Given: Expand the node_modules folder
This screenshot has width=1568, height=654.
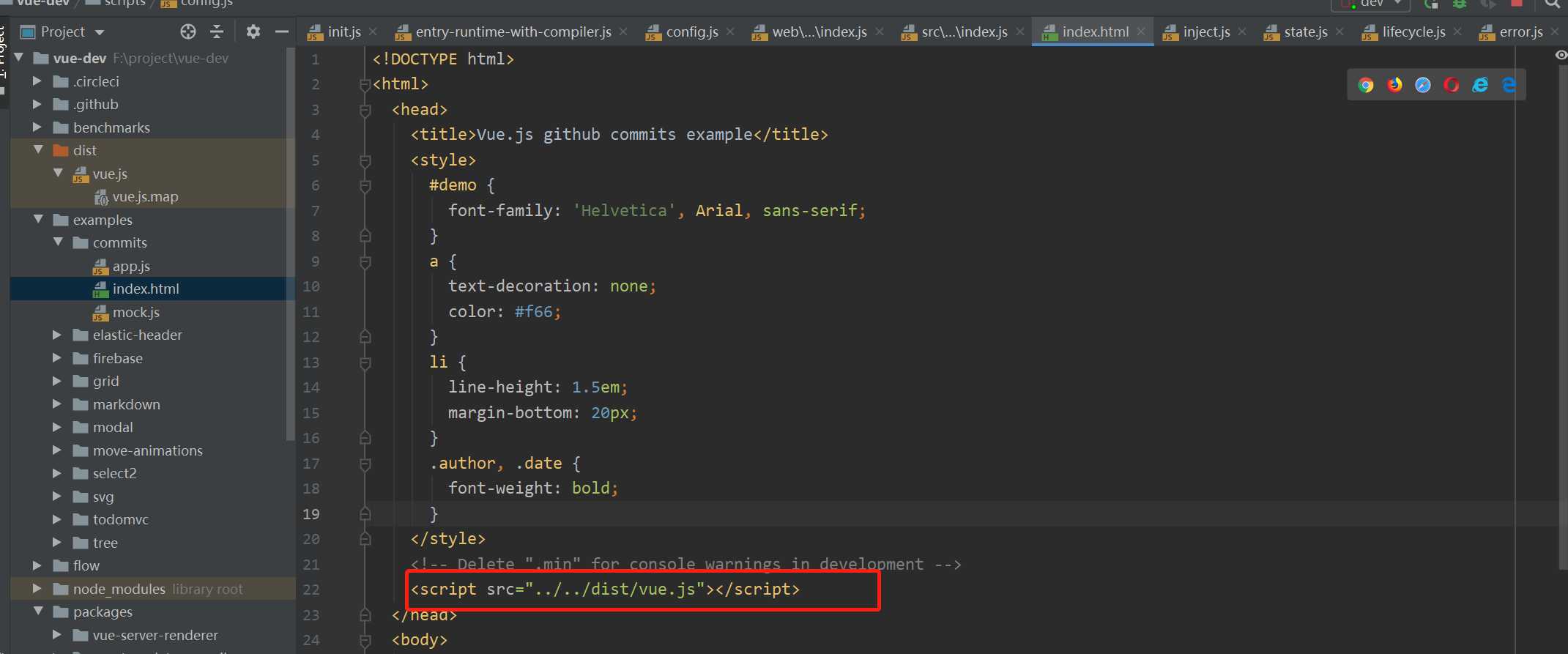Looking at the screenshot, I should click(x=37, y=588).
